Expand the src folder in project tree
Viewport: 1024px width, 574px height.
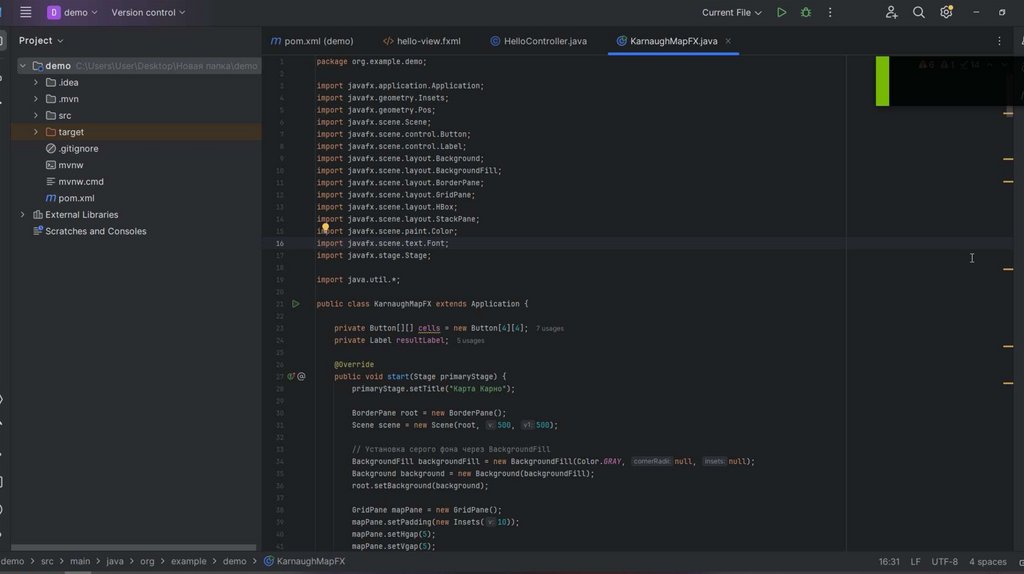(36, 116)
